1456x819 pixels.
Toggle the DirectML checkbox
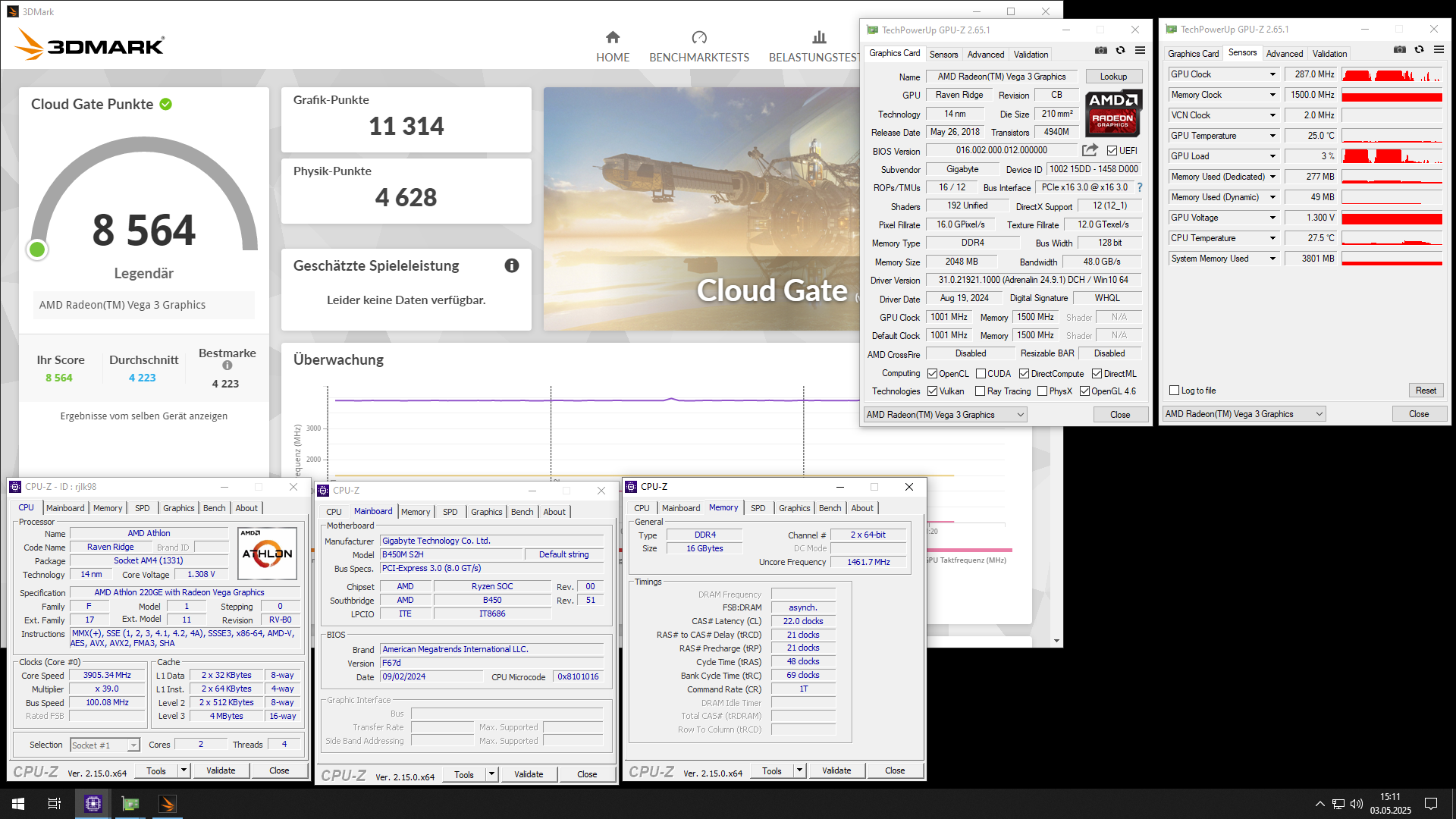coord(1097,374)
